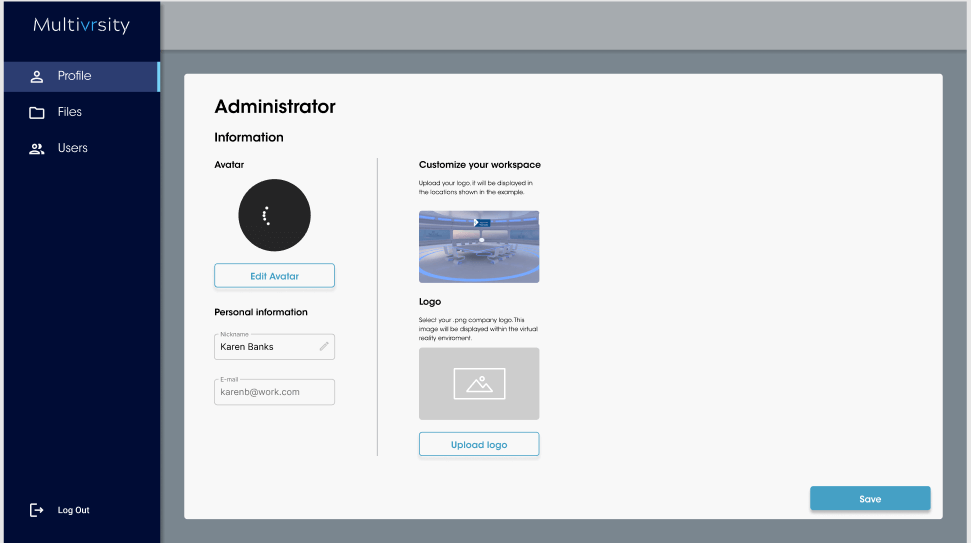This screenshot has width=971, height=543.
Task: Click the Customize your workspace heading
Action: (x=479, y=165)
